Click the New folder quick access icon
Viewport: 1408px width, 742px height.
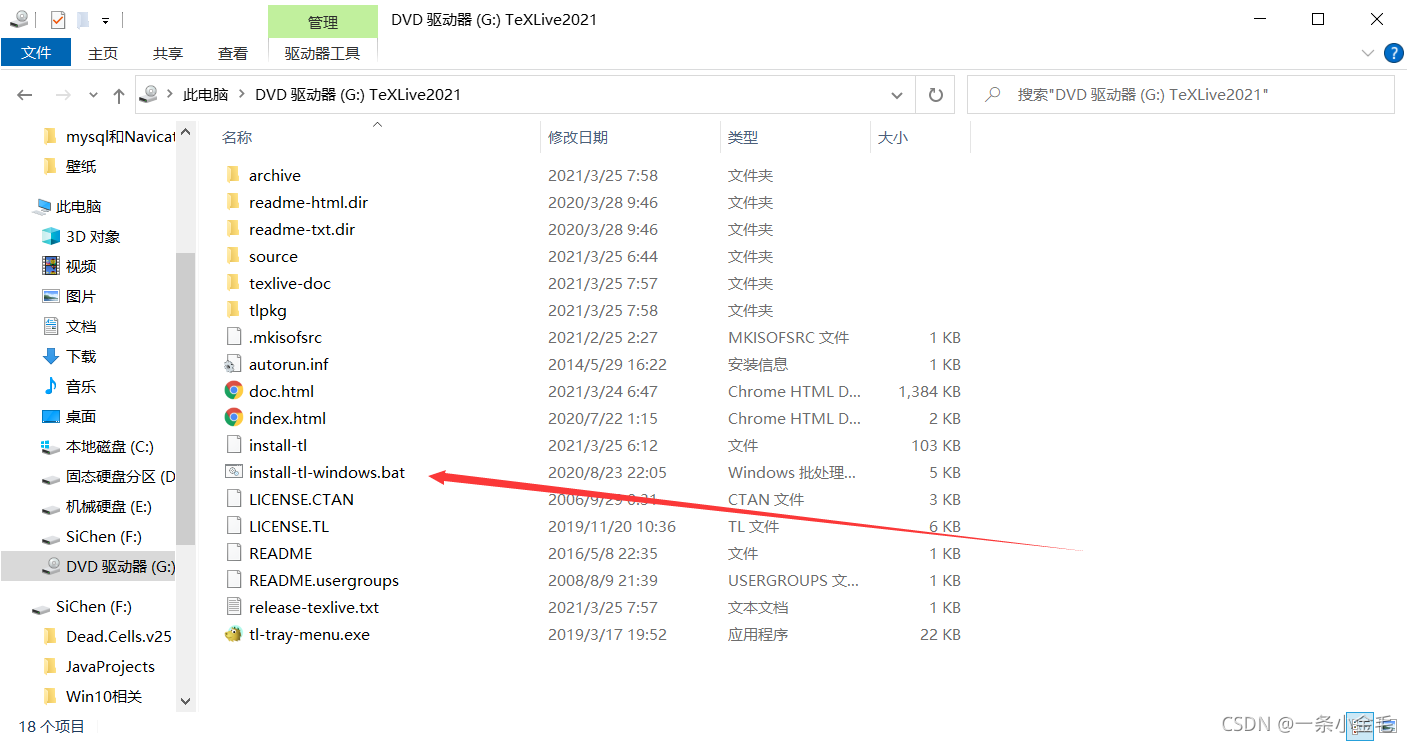coord(83,19)
